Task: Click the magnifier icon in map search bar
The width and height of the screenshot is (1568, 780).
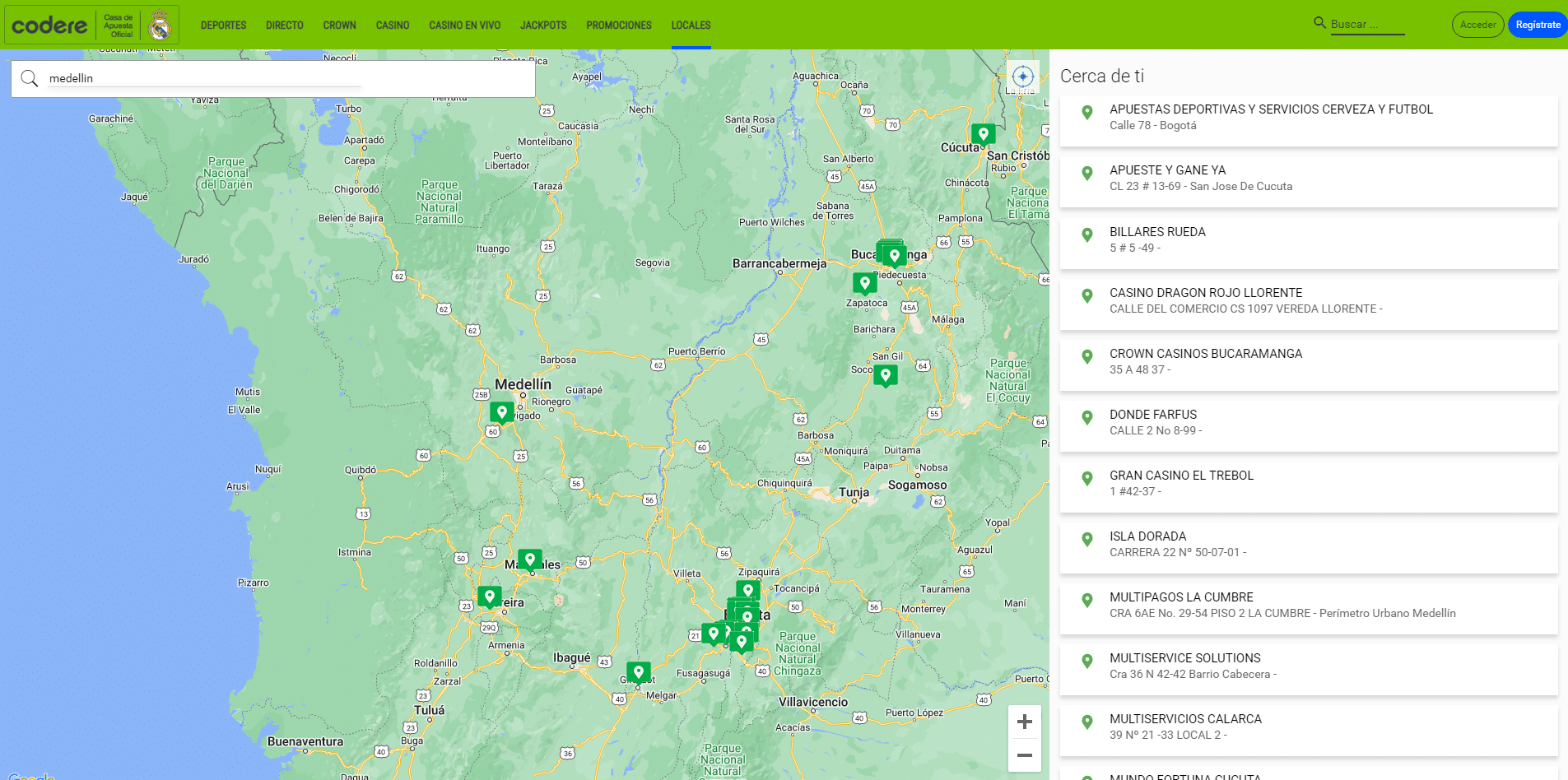Action: (x=30, y=78)
